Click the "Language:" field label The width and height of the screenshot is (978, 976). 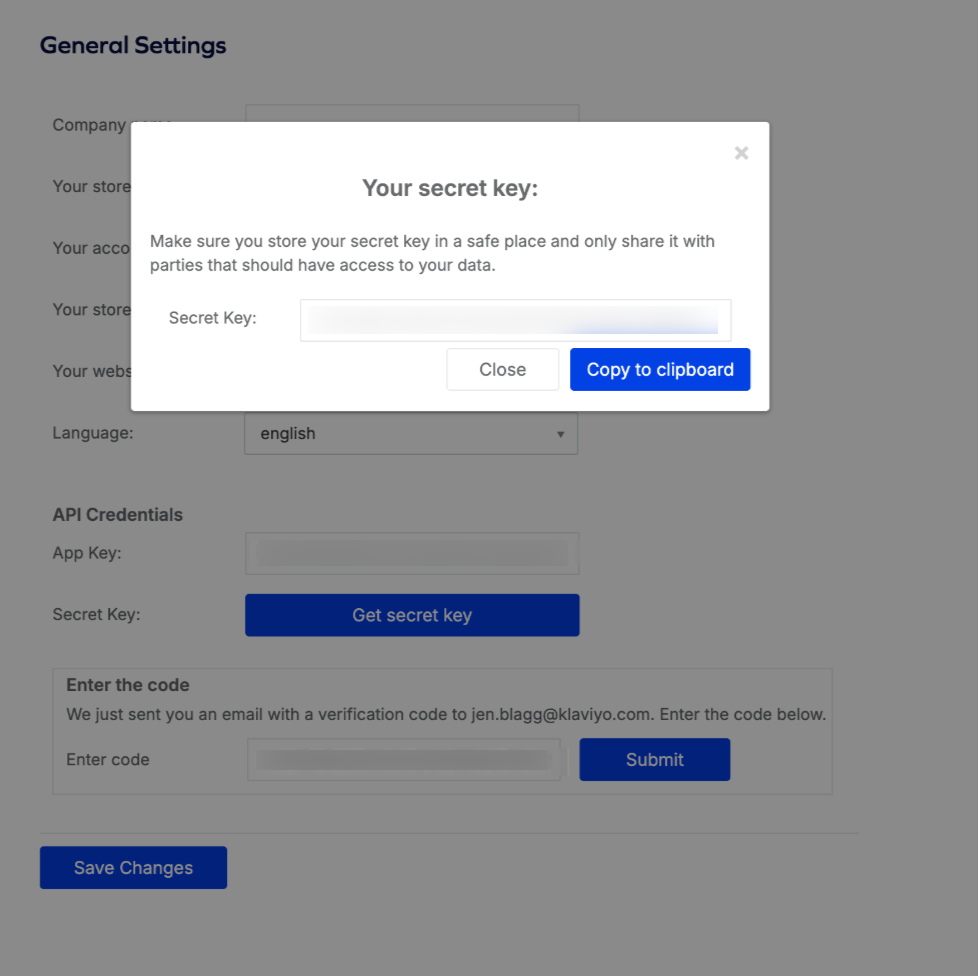pos(93,433)
